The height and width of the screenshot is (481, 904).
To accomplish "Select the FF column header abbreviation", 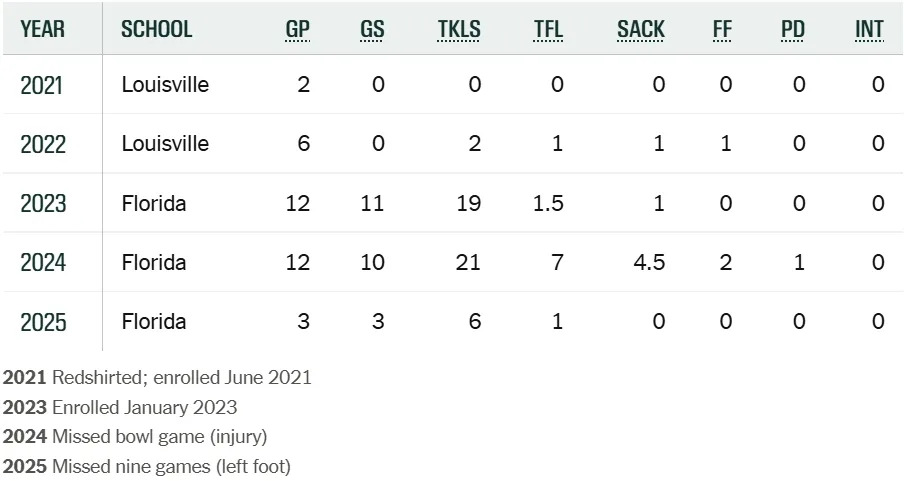I will 722,29.
